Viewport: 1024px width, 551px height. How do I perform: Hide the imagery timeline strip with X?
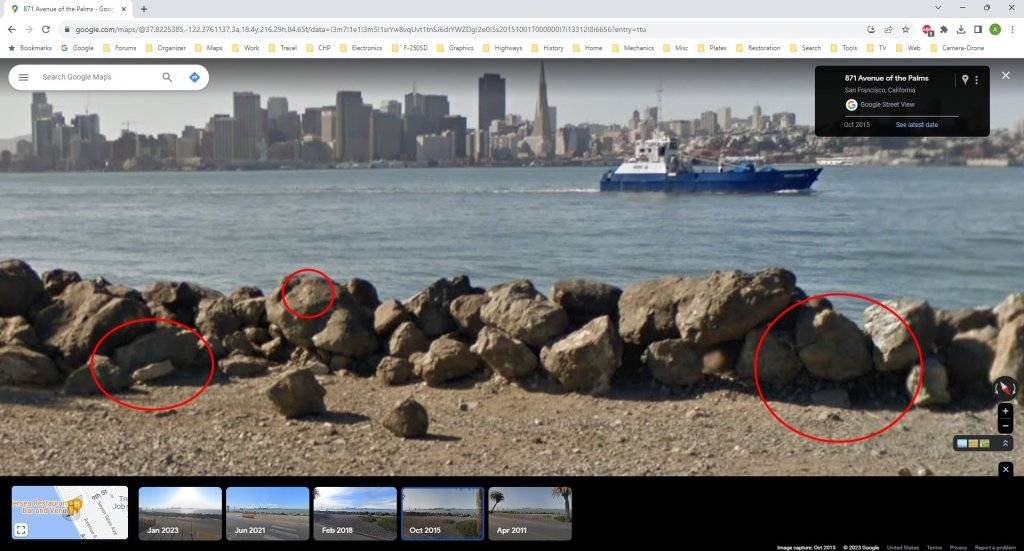(x=1006, y=469)
